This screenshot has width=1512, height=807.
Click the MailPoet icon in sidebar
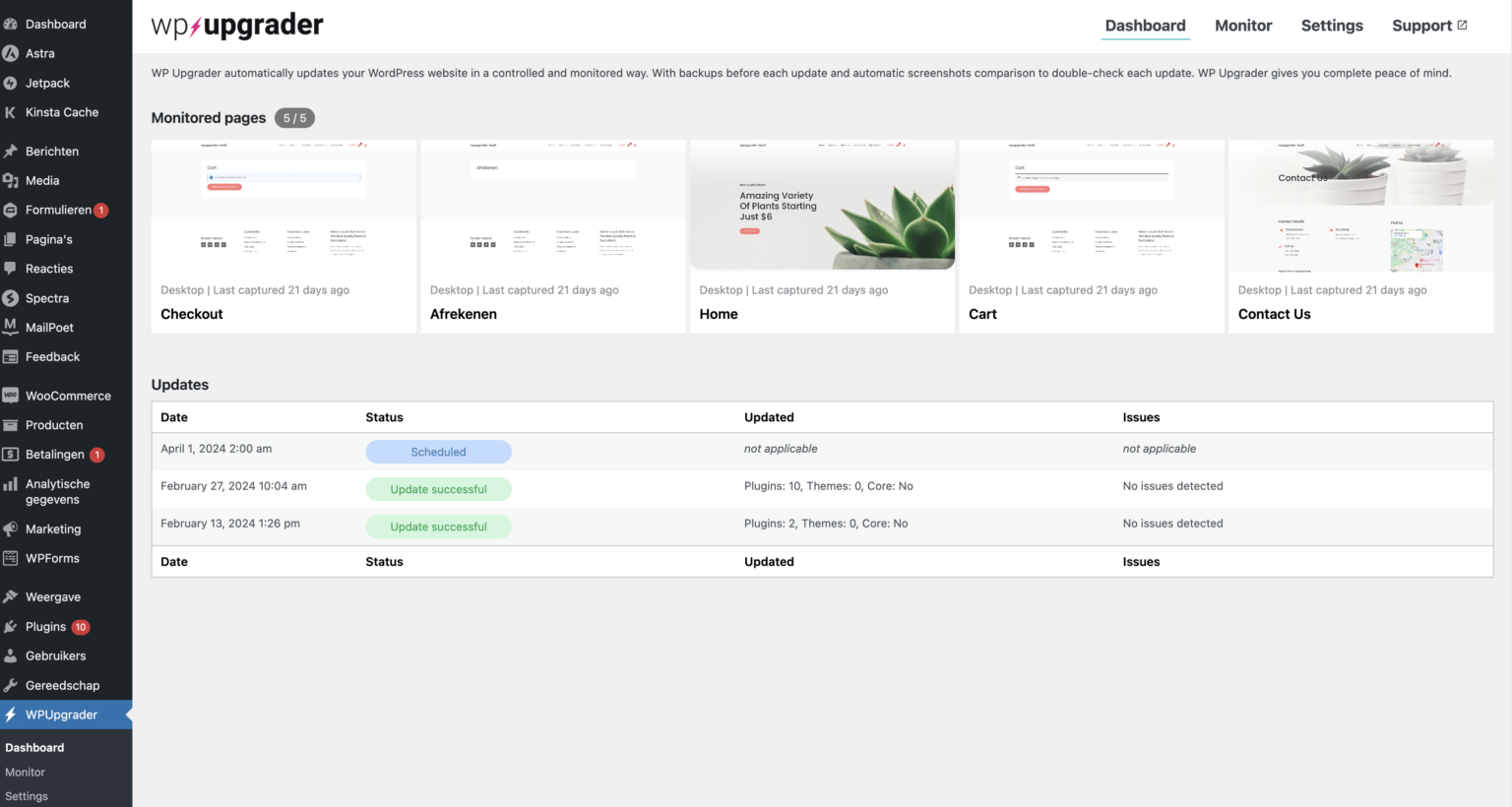click(x=11, y=328)
